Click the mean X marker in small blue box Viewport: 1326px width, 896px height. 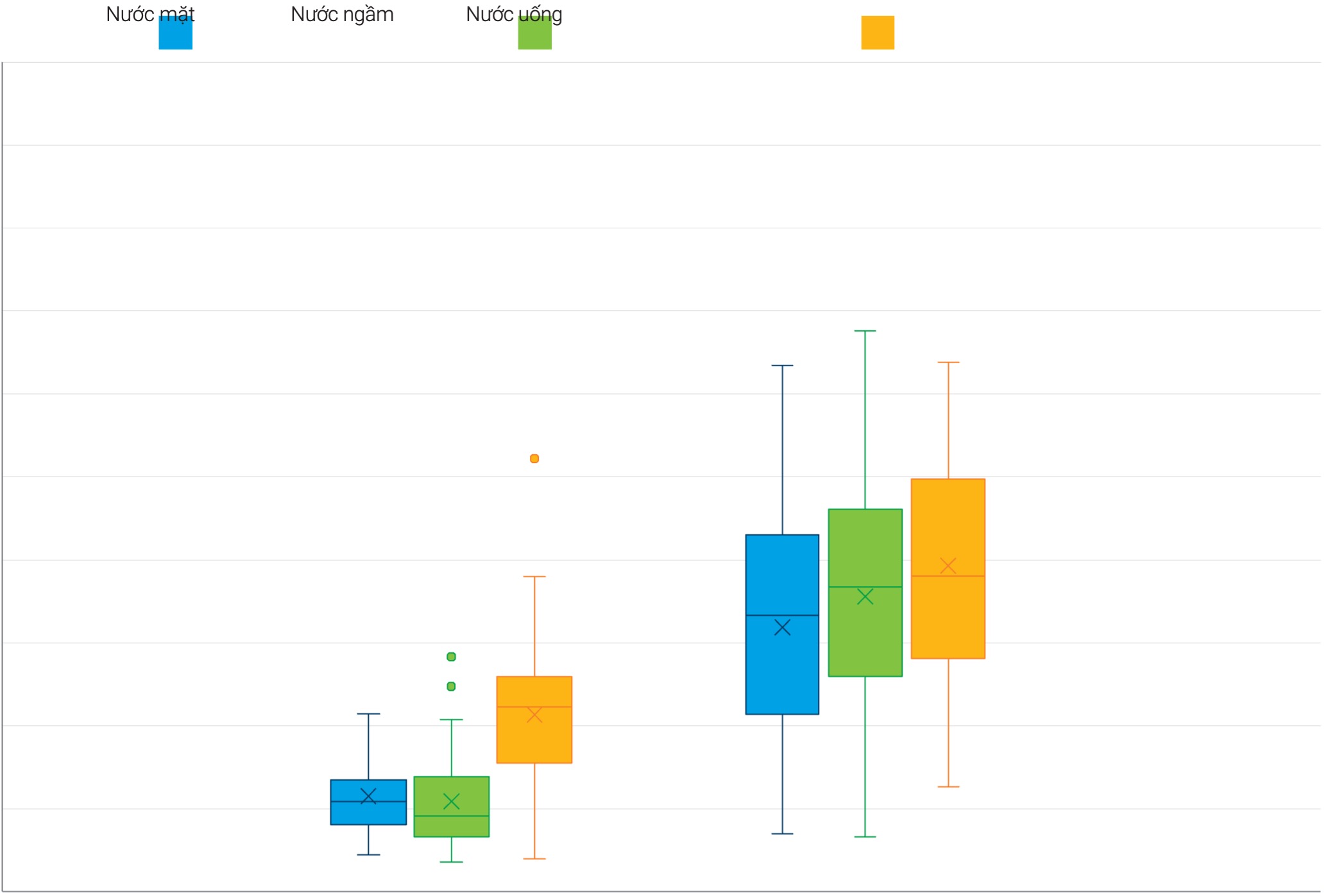[x=368, y=796]
